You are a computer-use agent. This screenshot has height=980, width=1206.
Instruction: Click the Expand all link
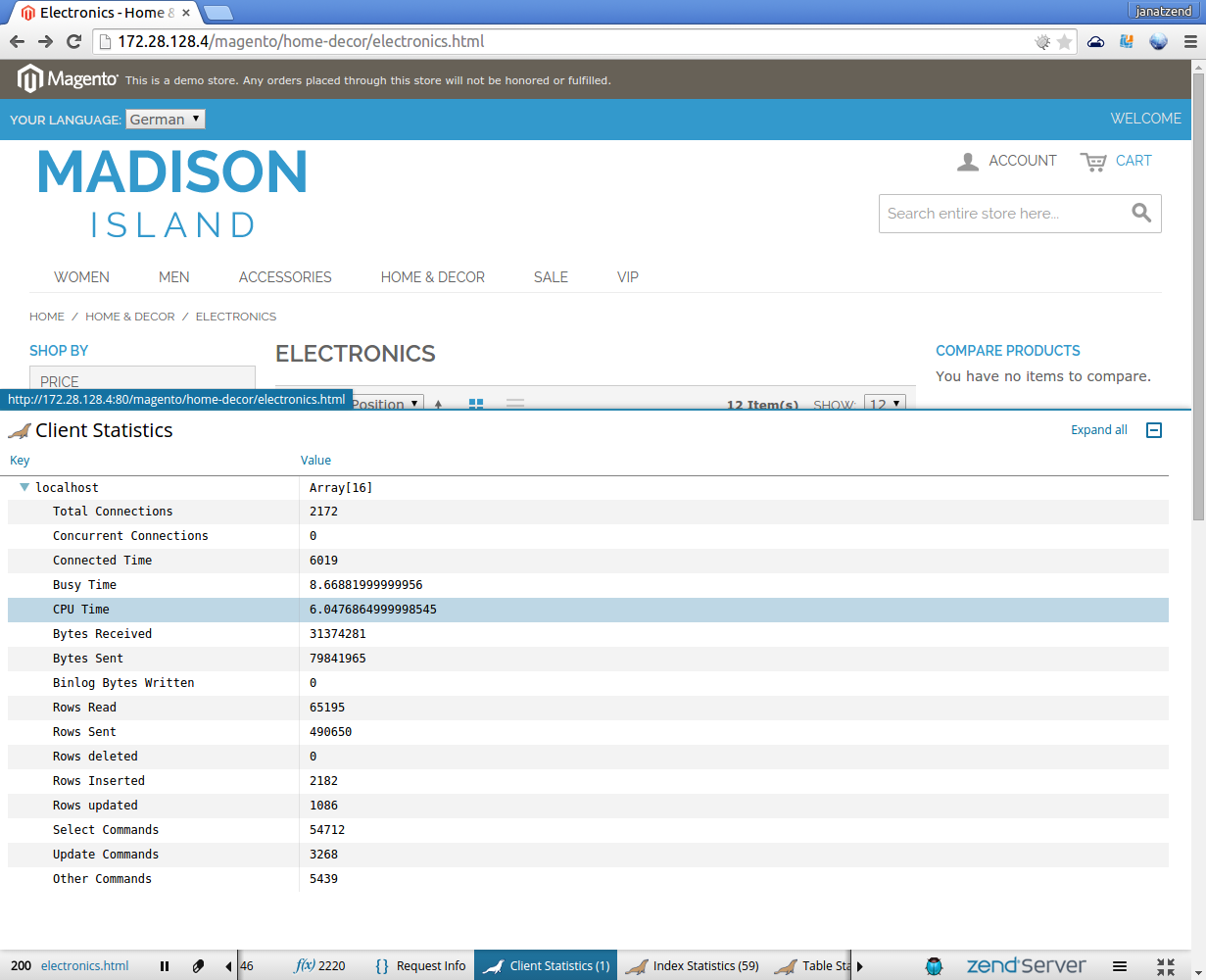point(1099,430)
